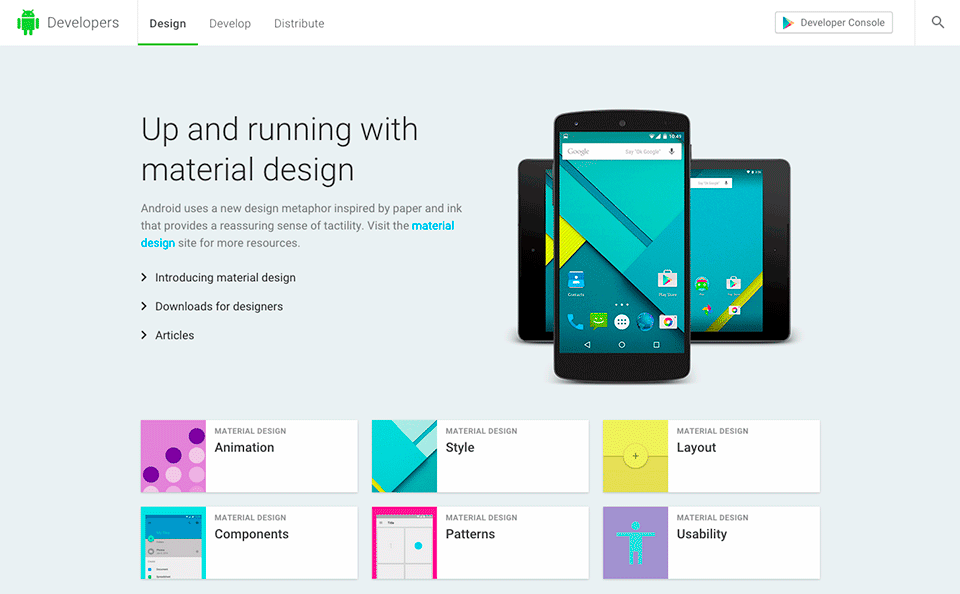Switch to the Distribute tab
Image resolution: width=960 pixels, height=594 pixels.
[x=298, y=23]
